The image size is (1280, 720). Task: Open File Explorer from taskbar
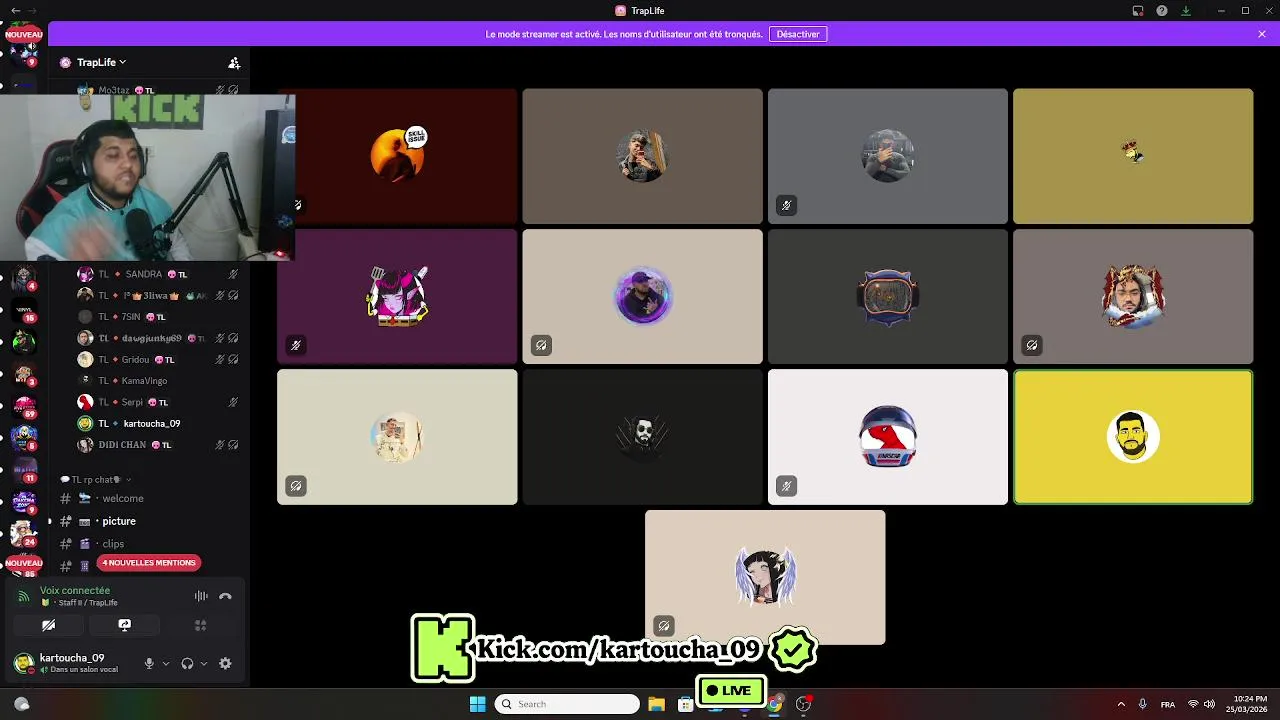(656, 704)
